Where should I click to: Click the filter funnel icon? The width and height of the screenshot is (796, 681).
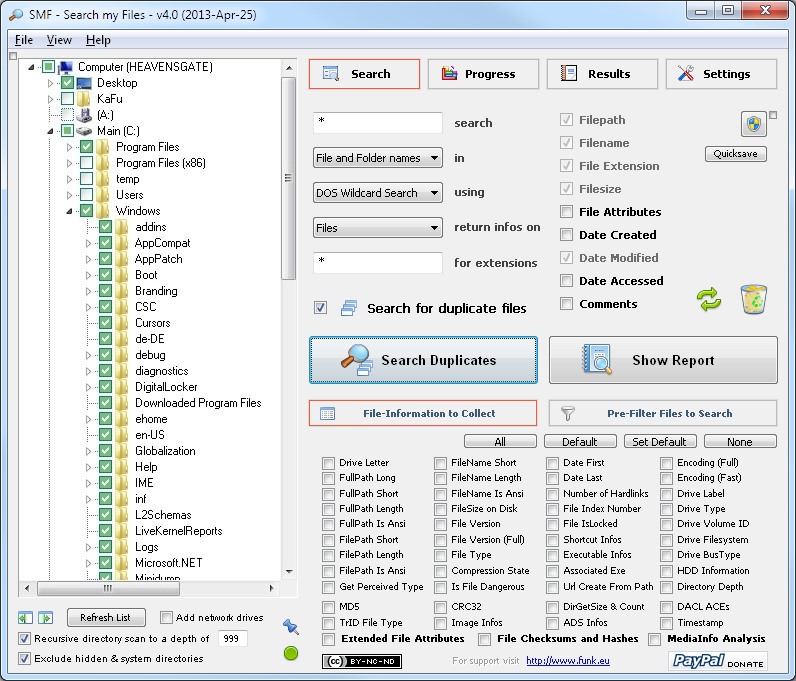pos(568,413)
